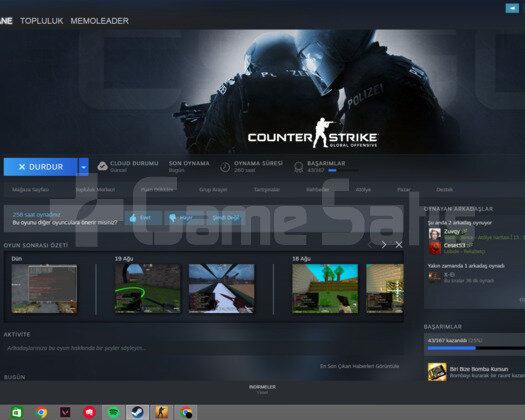Open En Son Çıkan Haberleri Görüntüle link

[x=359, y=366]
